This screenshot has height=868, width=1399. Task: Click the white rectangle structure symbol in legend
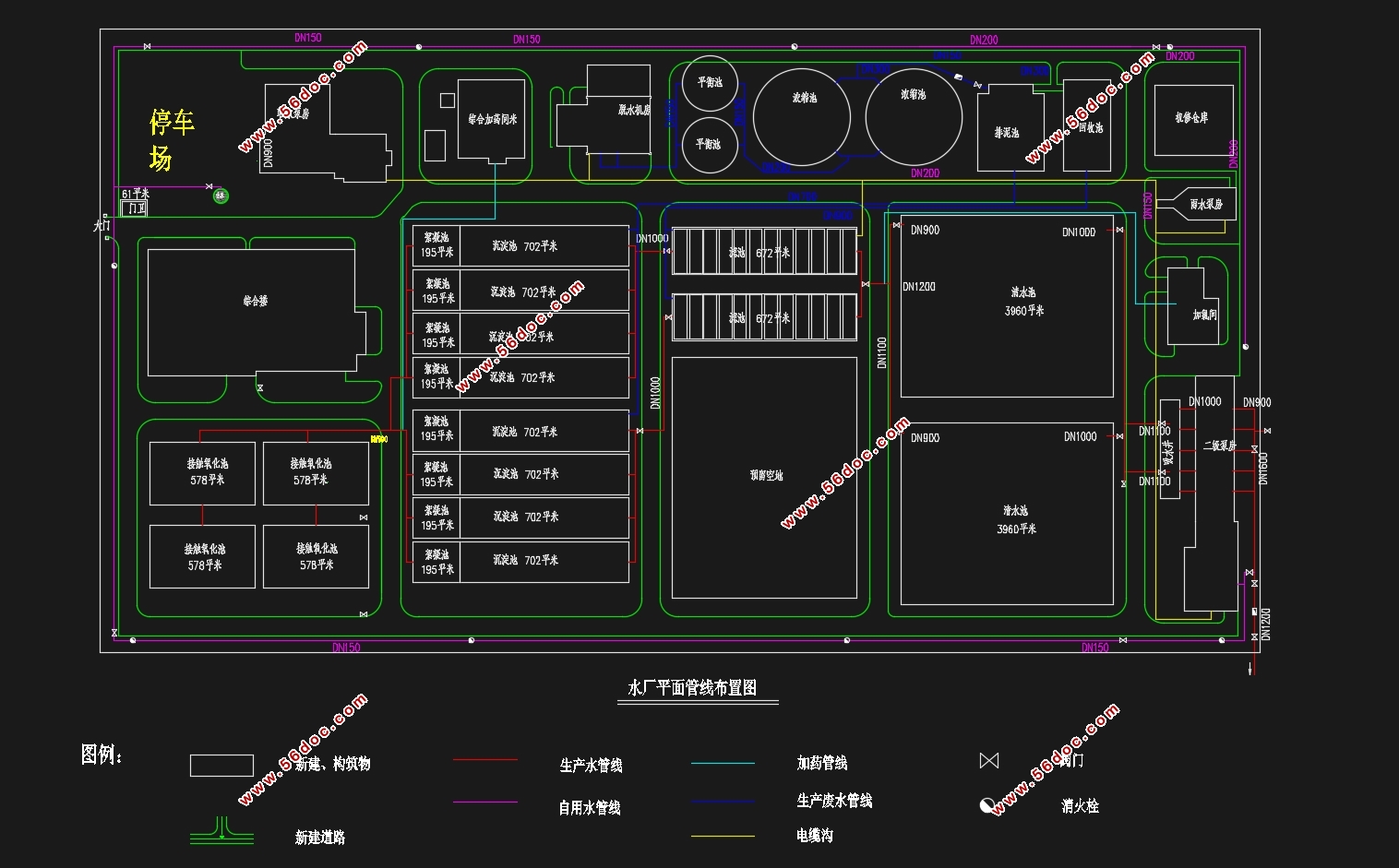pyautogui.click(x=221, y=766)
